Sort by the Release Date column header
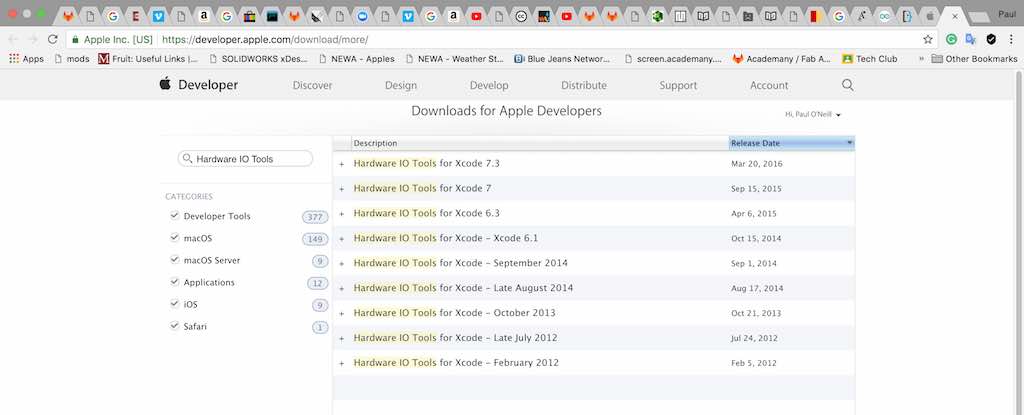Image resolution: width=1024 pixels, height=415 pixels. pyautogui.click(x=792, y=143)
